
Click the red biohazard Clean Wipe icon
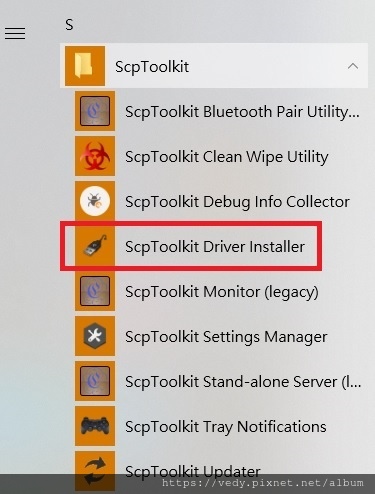95,156
